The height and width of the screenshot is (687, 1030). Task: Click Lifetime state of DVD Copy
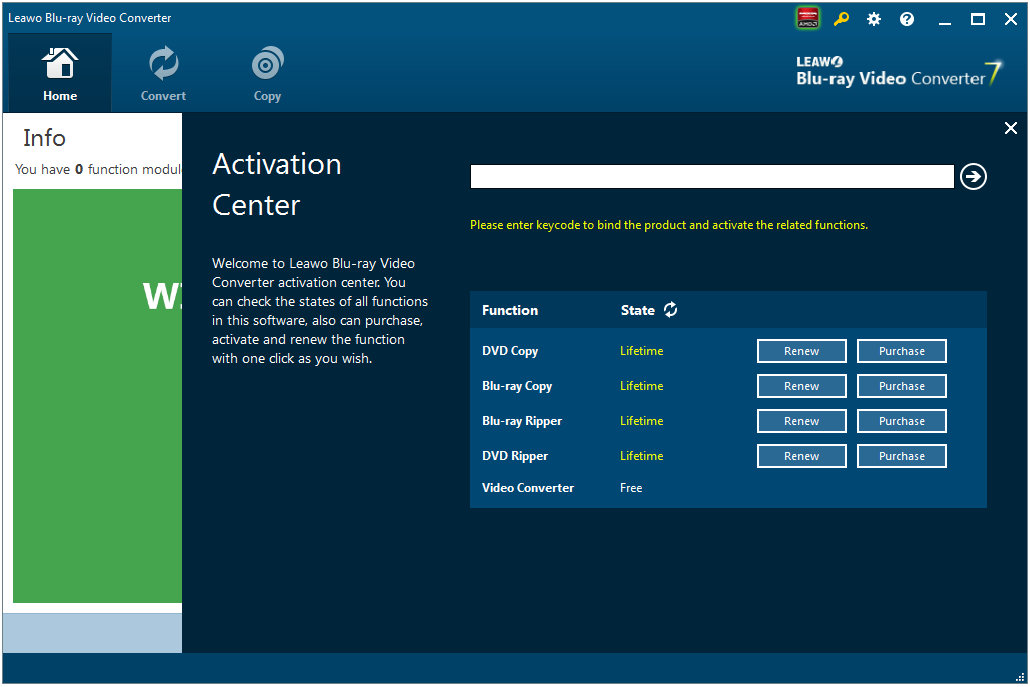(x=641, y=351)
